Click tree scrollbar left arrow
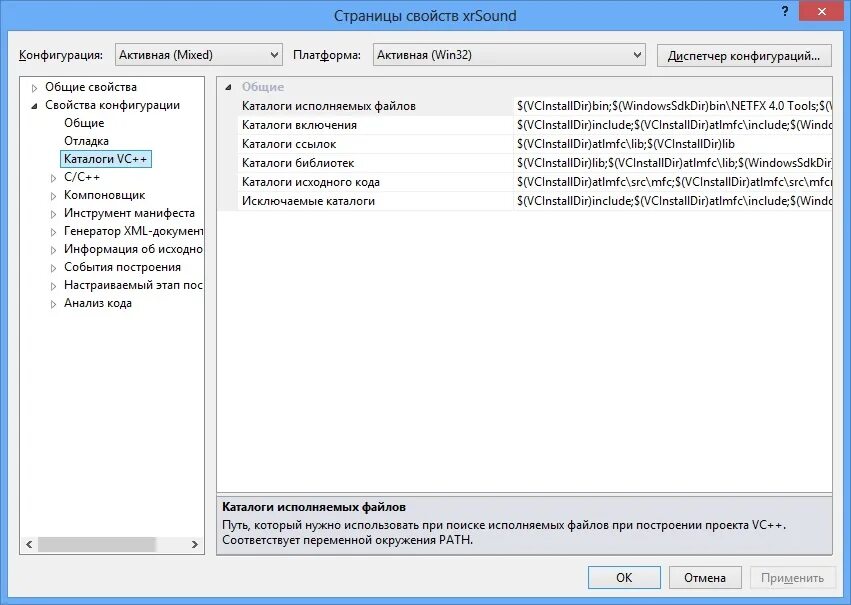The width and height of the screenshot is (851, 605). [29, 544]
